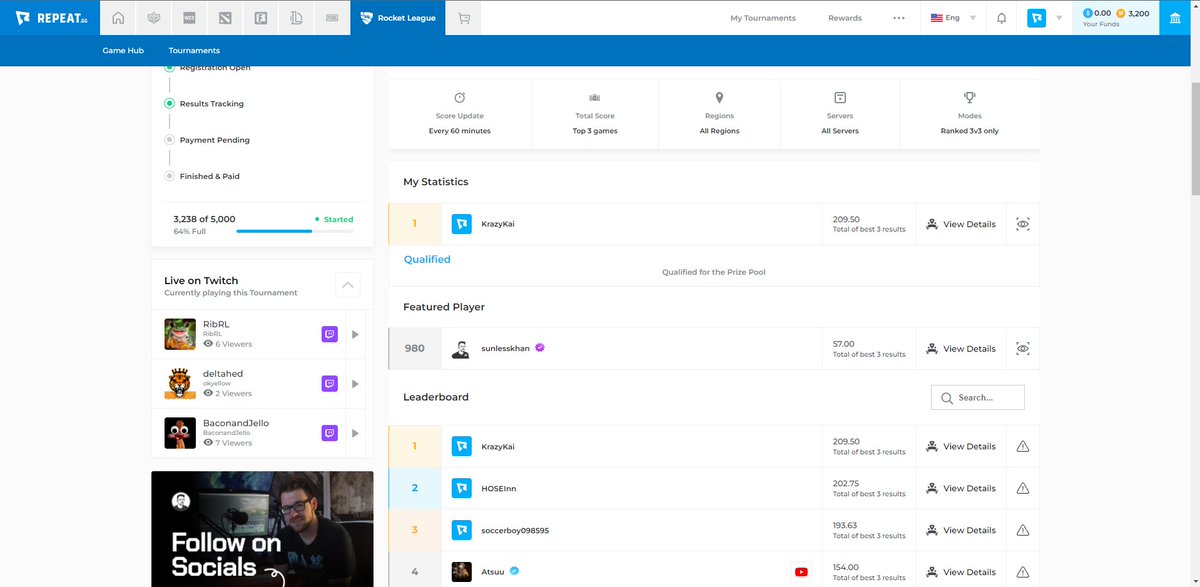Click the user profile avatar in header

click(x=1036, y=18)
